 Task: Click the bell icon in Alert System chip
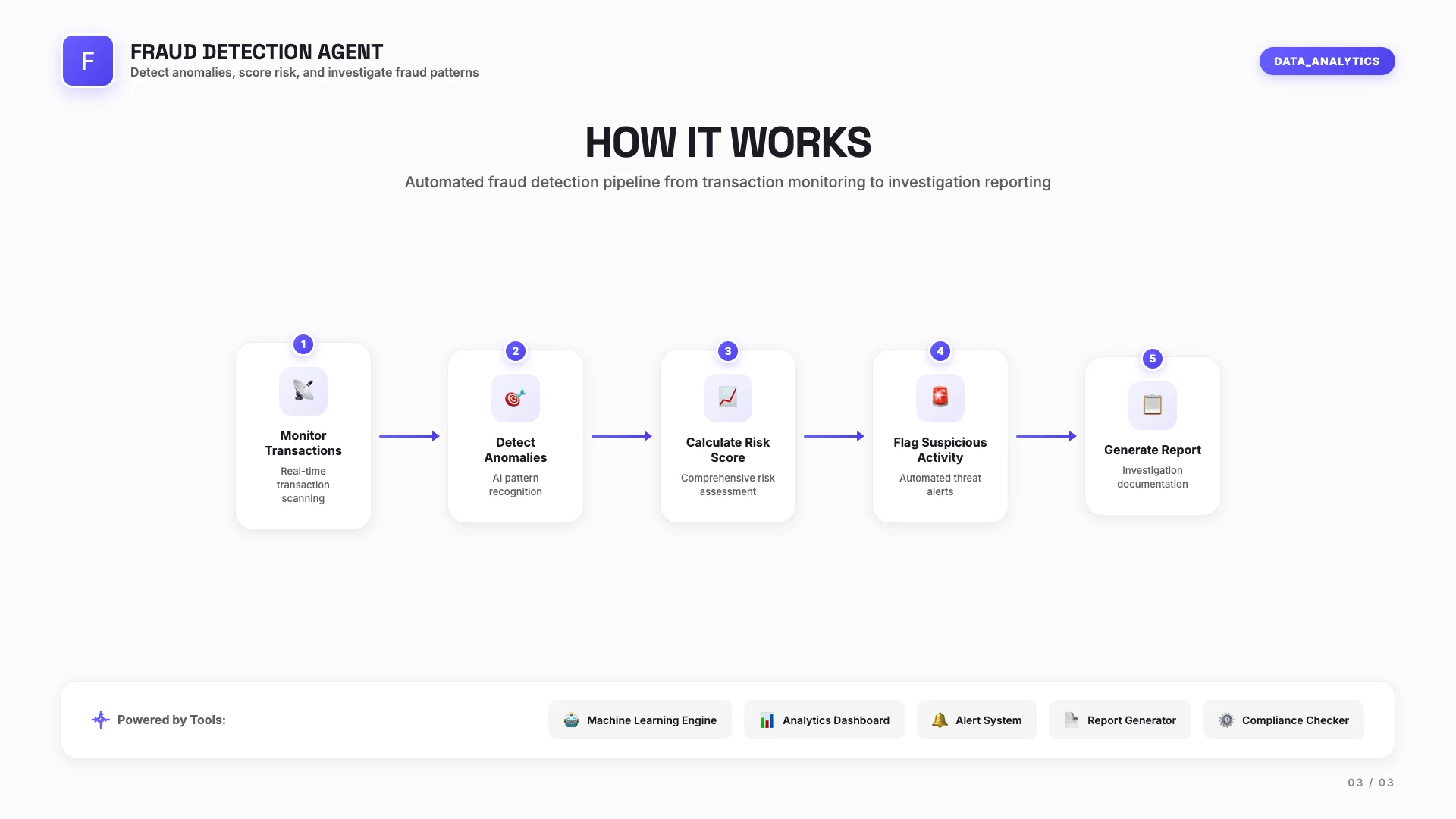point(940,720)
